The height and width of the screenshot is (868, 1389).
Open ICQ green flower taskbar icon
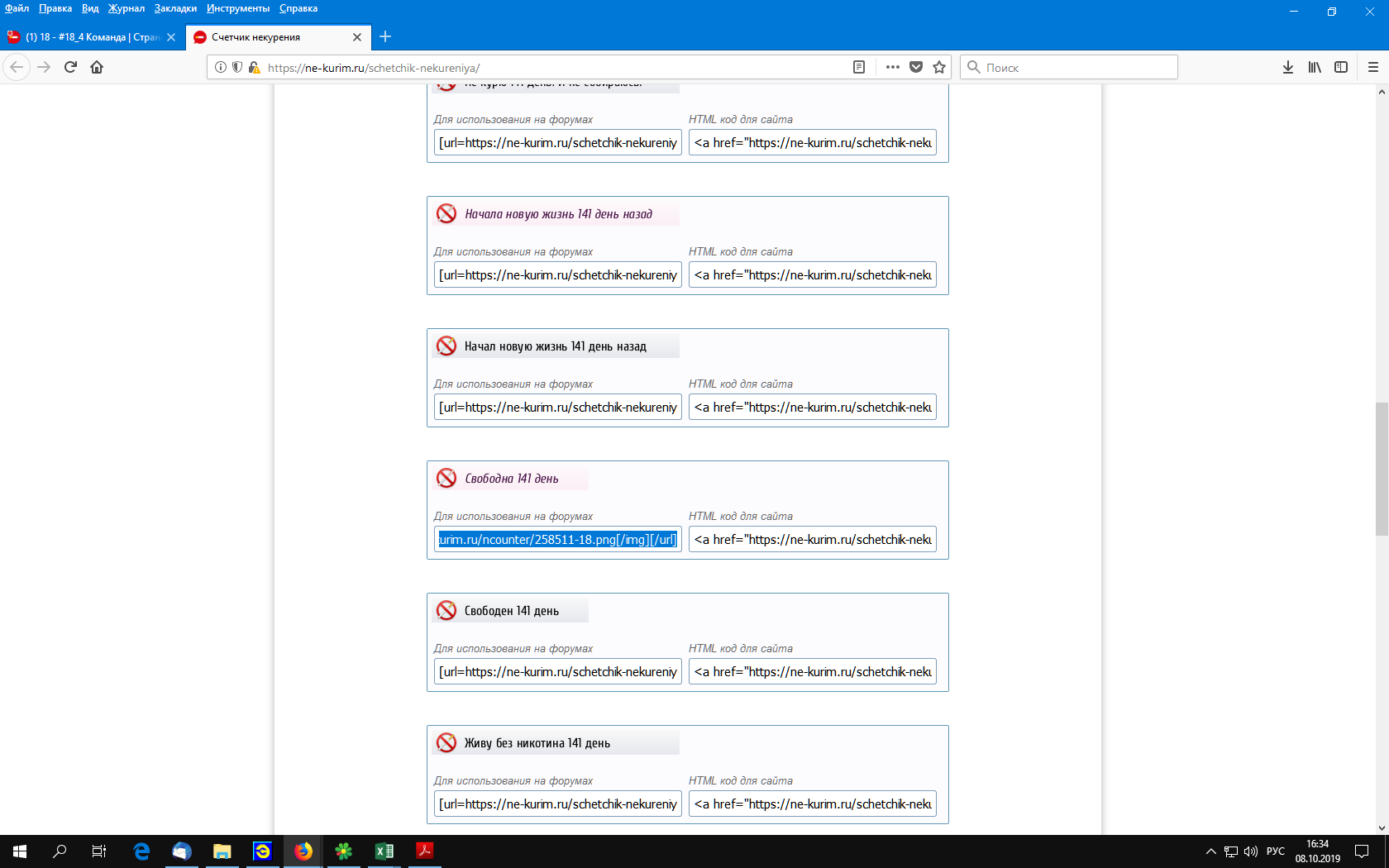click(344, 851)
